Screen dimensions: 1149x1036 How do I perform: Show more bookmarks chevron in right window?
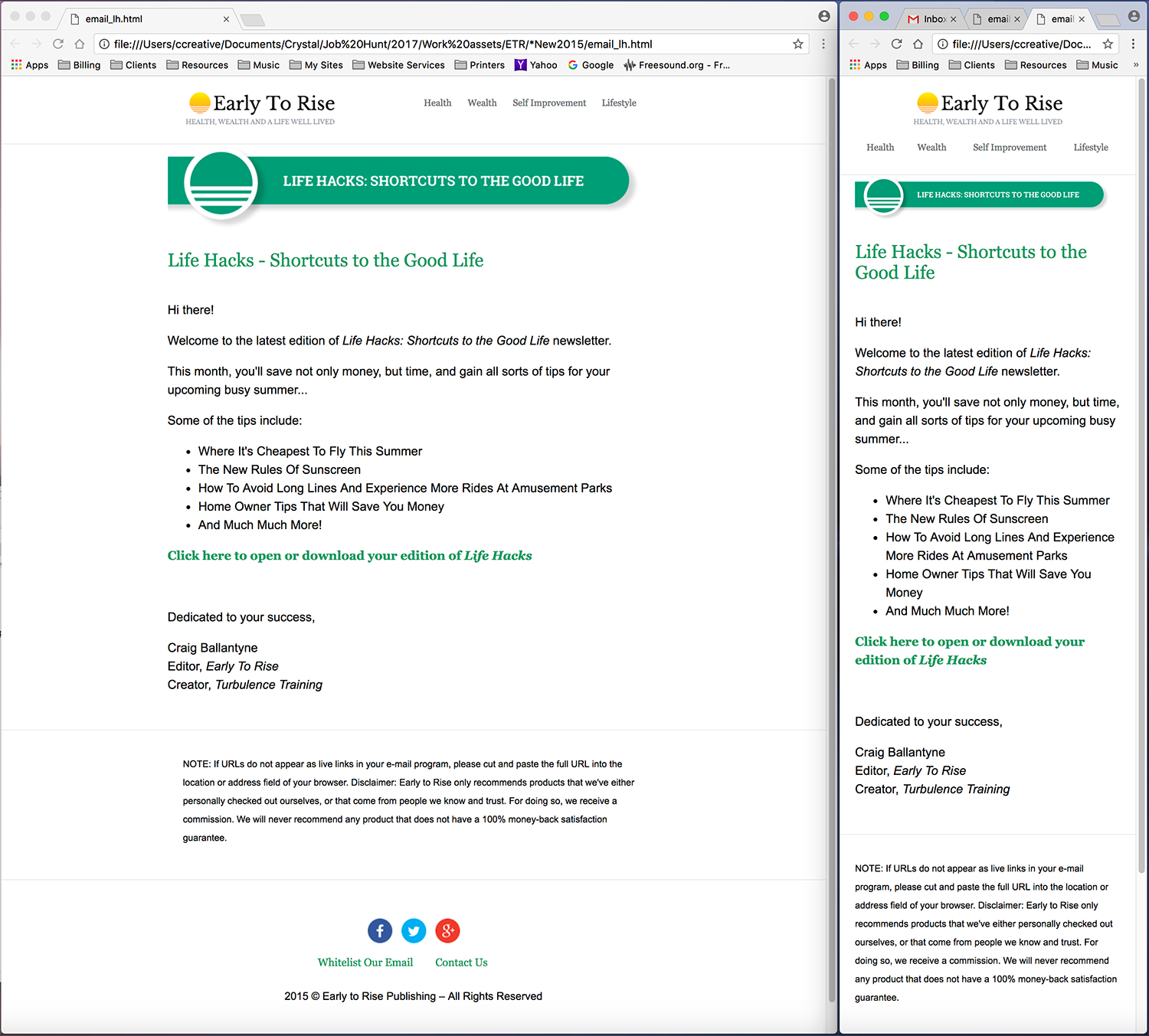[x=1136, y=65]
